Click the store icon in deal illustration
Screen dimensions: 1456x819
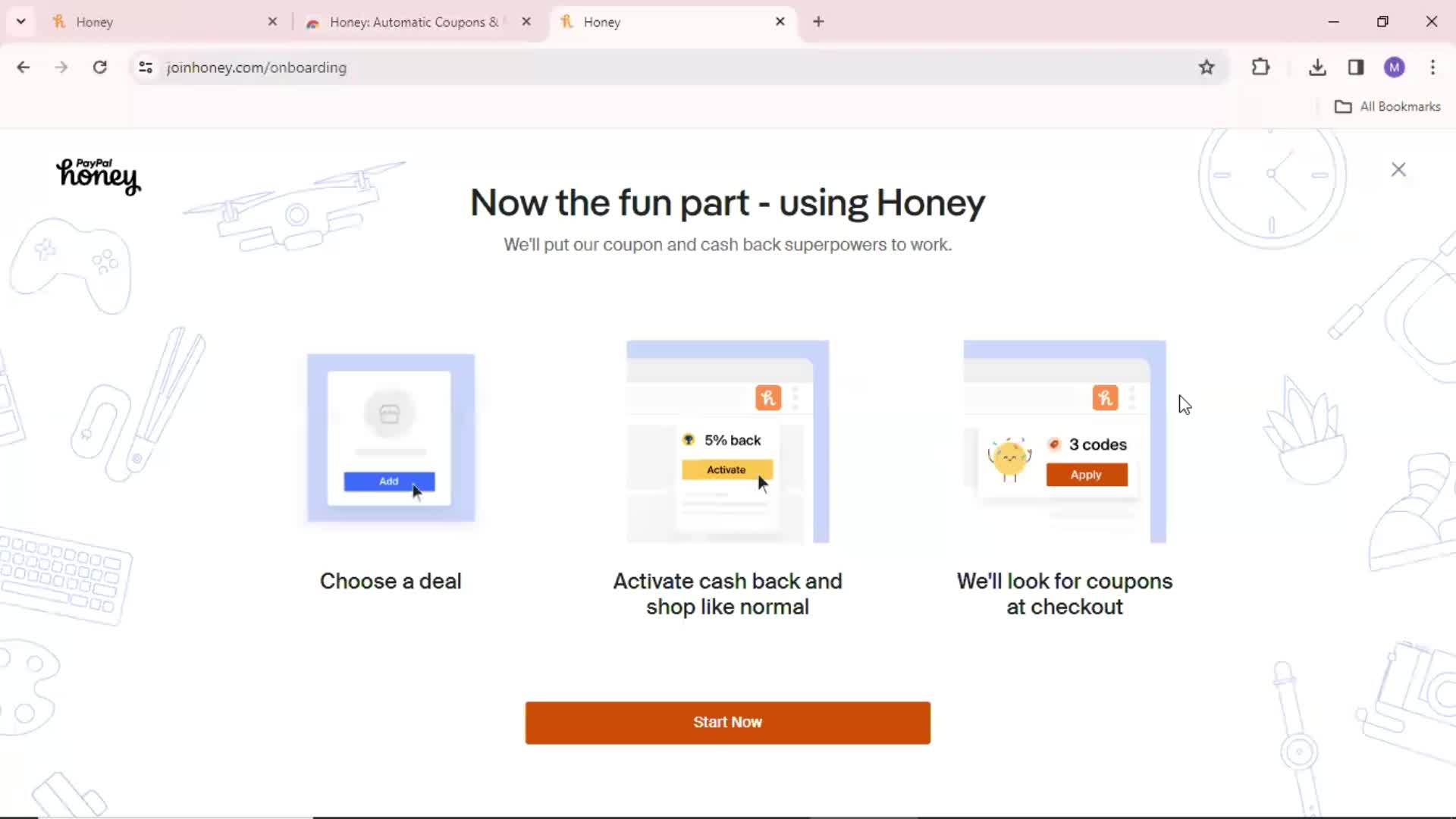(x=390, y=413)
